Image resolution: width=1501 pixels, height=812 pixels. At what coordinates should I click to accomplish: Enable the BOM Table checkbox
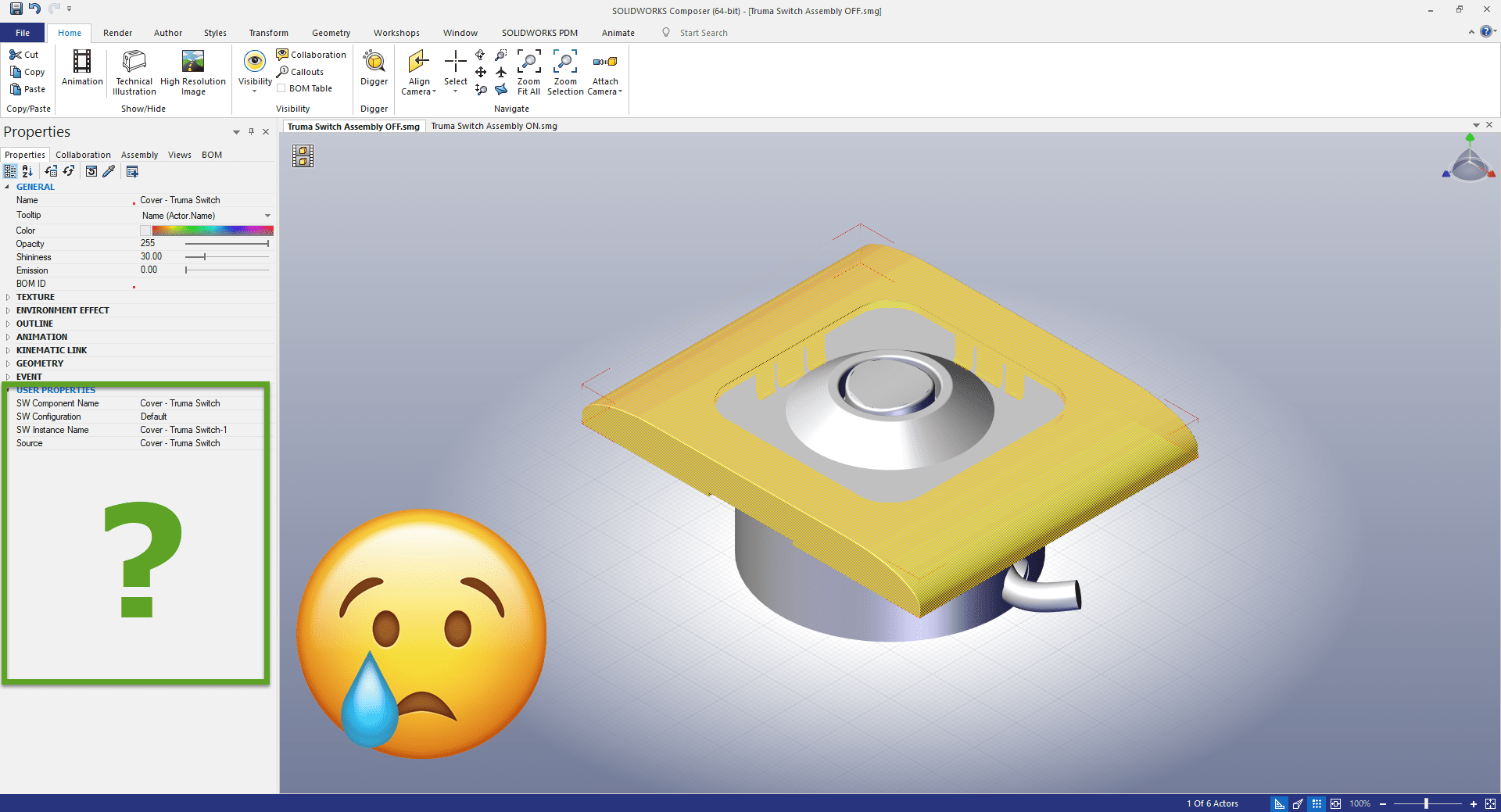281,88
